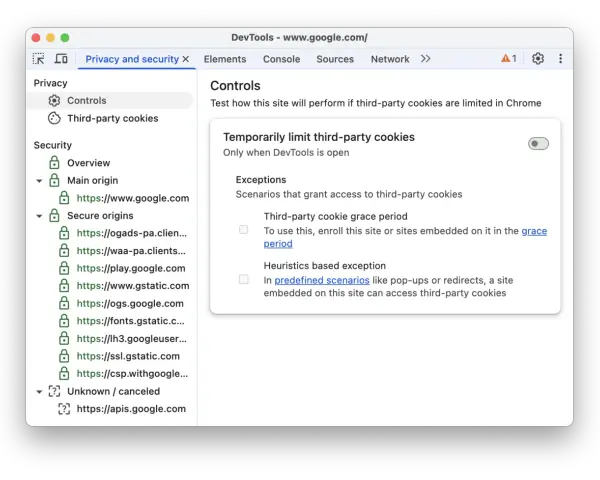
Task: Click the warning issues counter
Action: [x=509, y=59]
